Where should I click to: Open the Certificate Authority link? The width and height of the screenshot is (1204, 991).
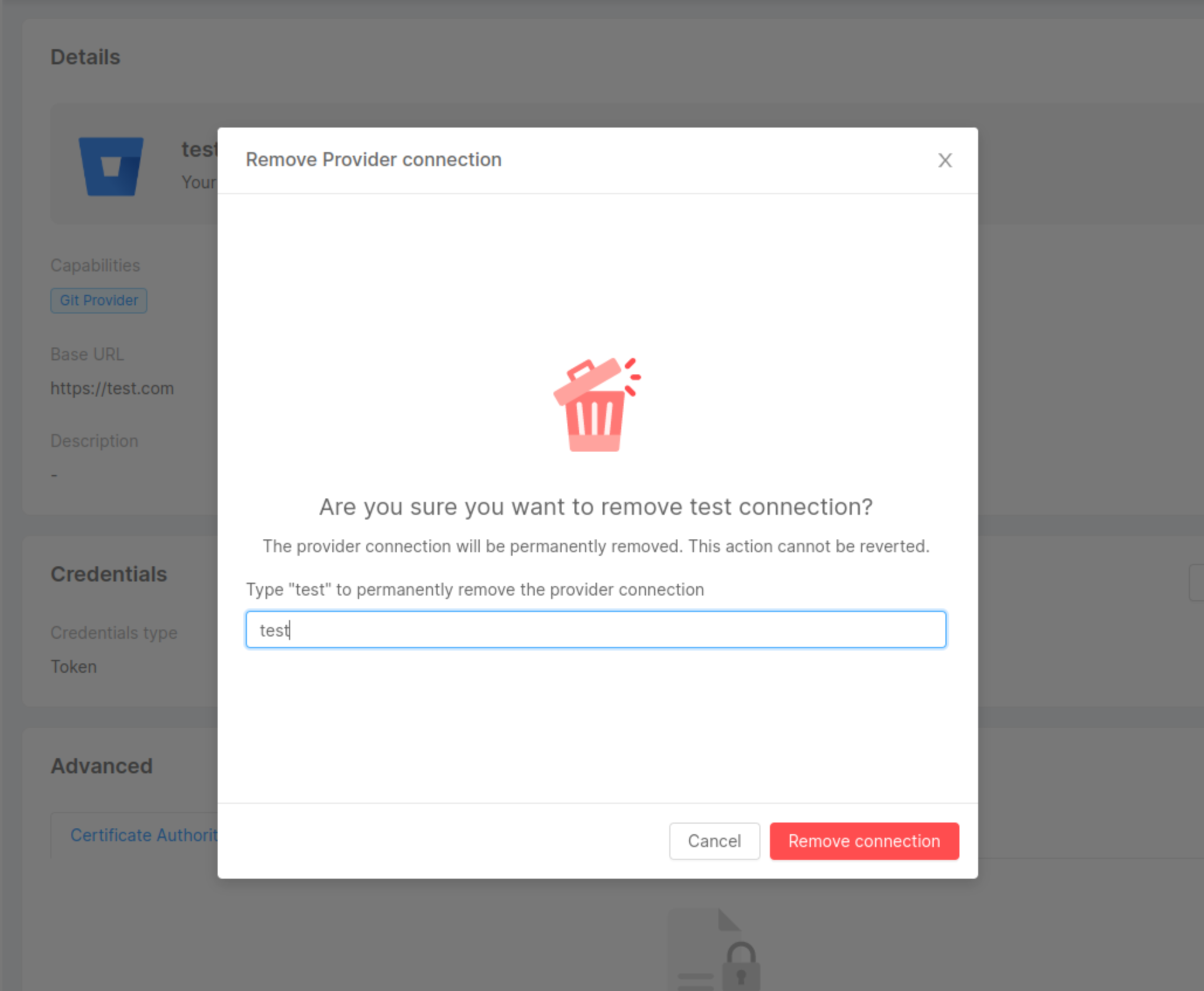point(145,835)
